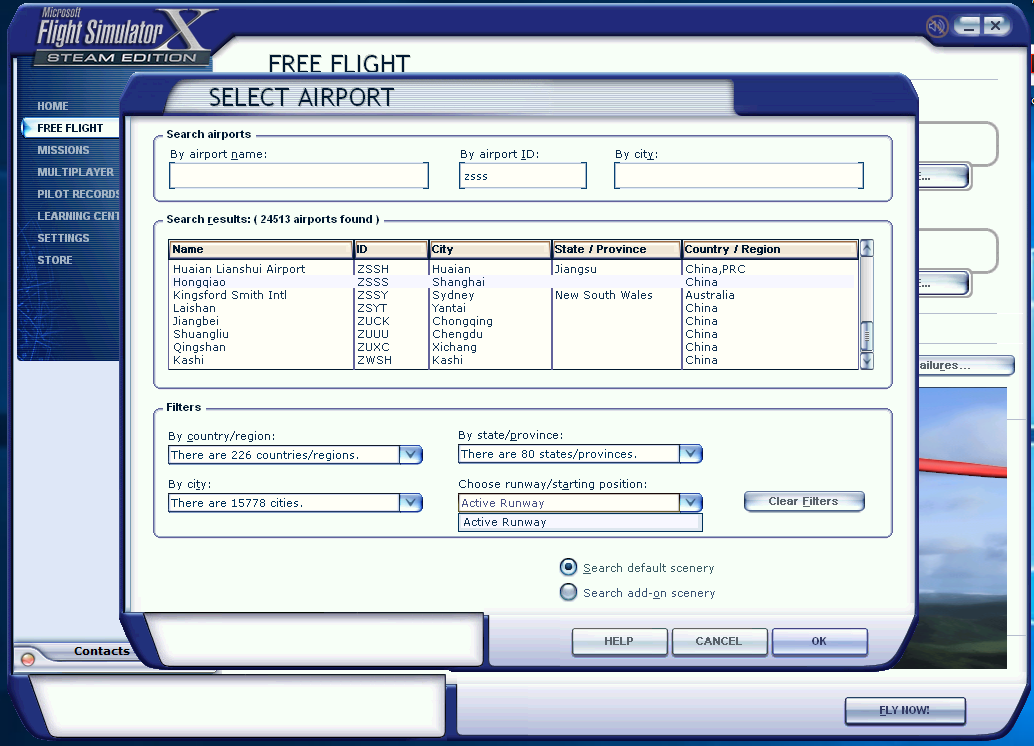
Task: Mute sound with the speaker icon
Action: point(937,25)
